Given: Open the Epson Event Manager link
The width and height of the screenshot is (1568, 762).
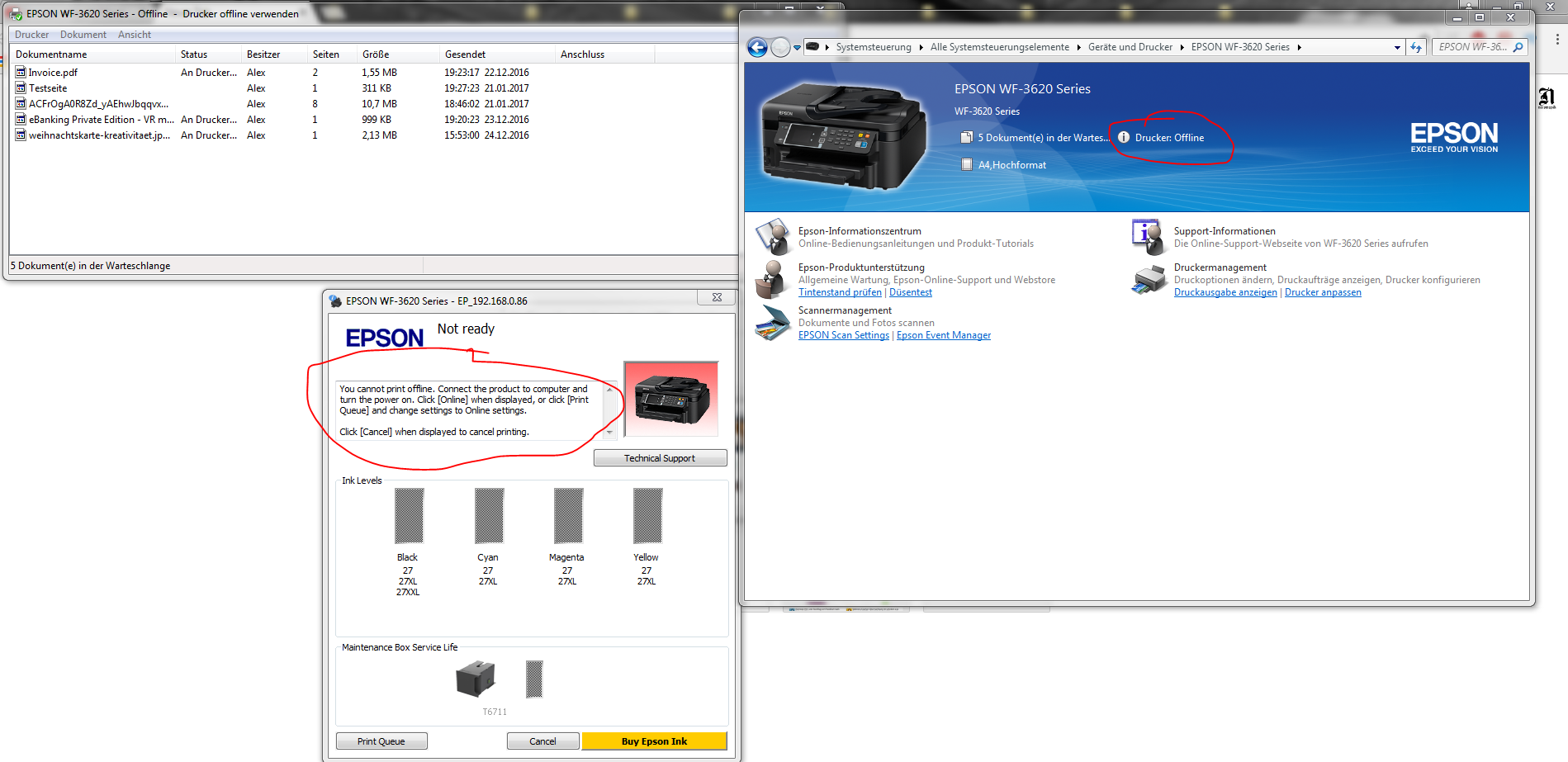Looking at the screenshot, I should point(944,335).
